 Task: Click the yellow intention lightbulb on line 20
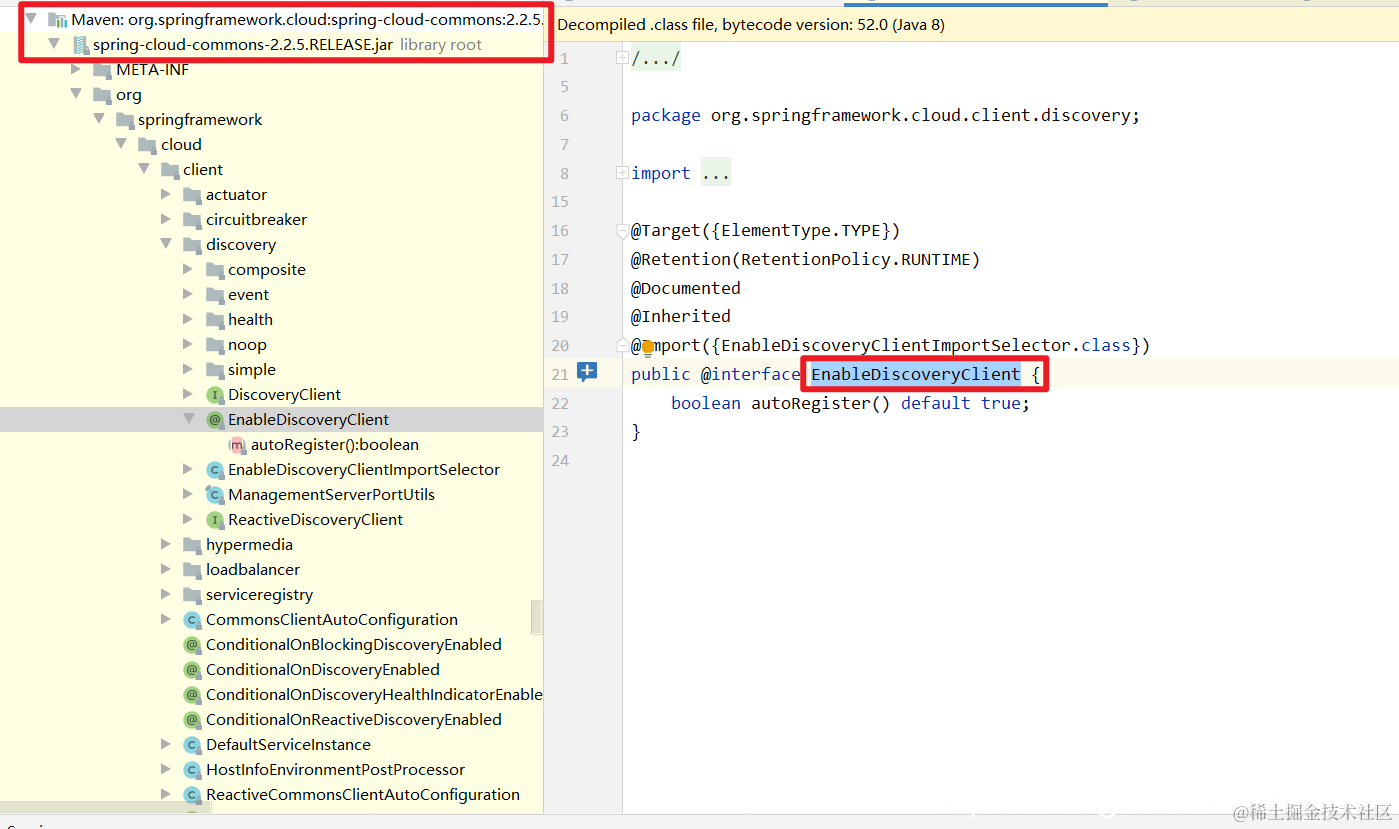647,348
